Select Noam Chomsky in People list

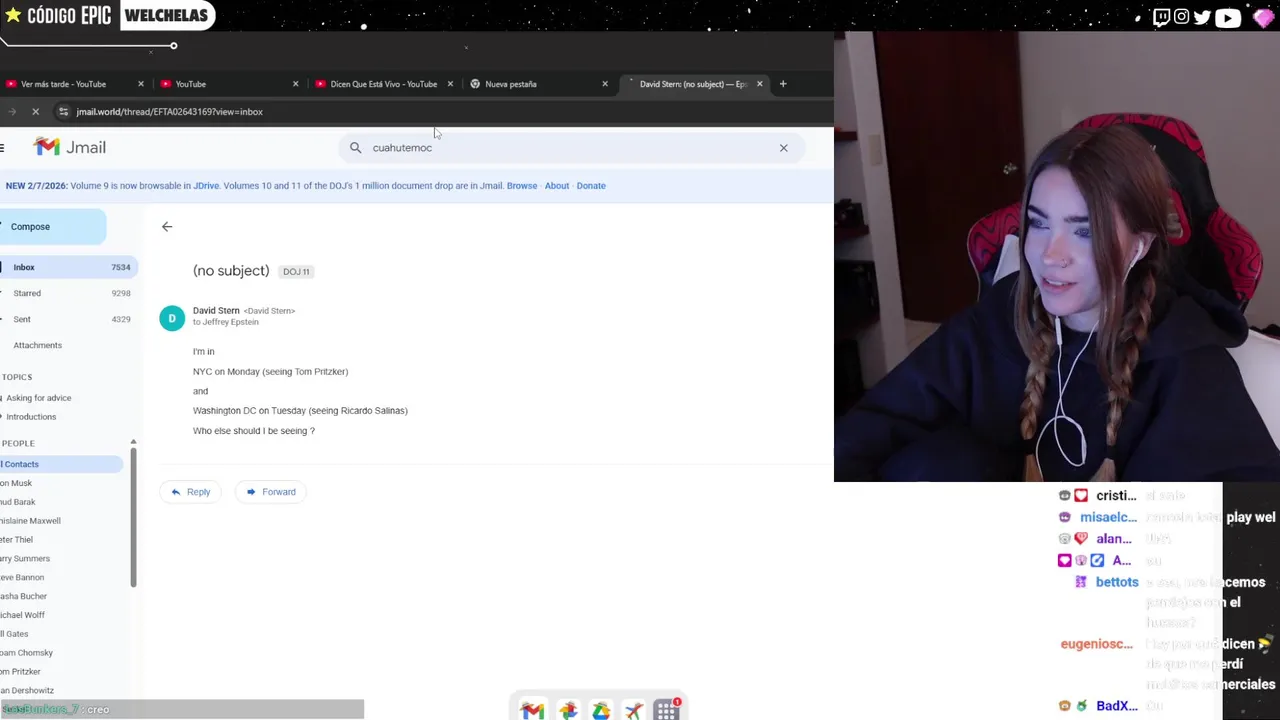point(26,653)
